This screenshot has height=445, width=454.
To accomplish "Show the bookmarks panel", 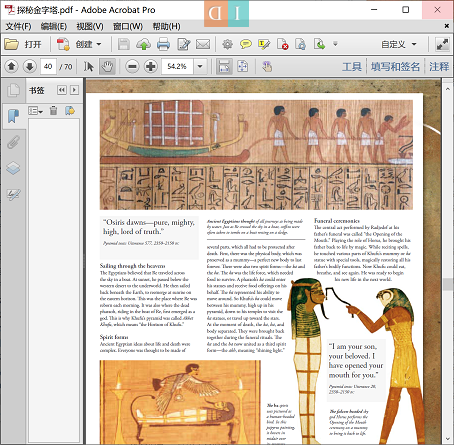I will tap(13, 116).
